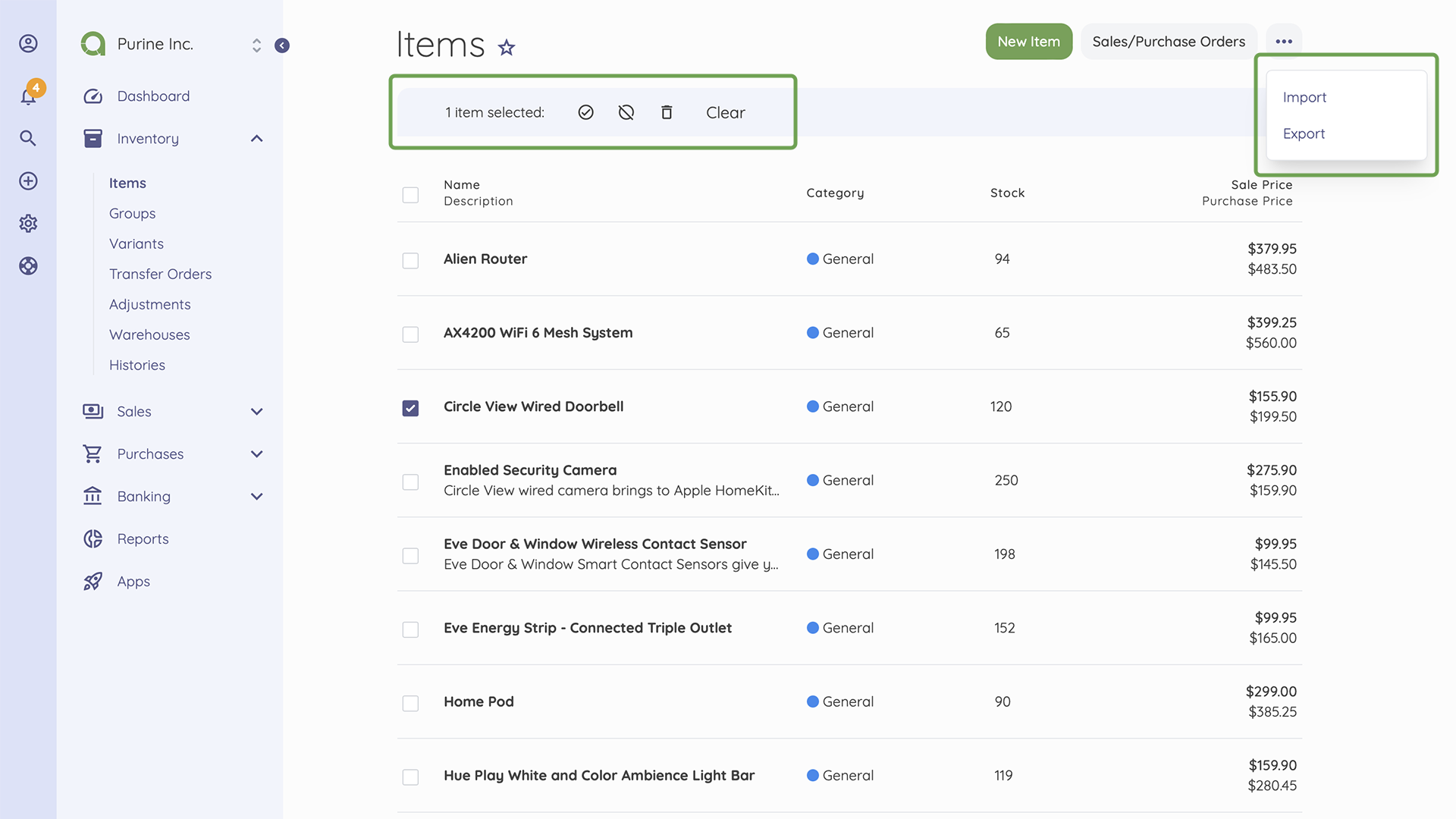
Task: Click the quick-create plus icon
Action: [28, 180]
